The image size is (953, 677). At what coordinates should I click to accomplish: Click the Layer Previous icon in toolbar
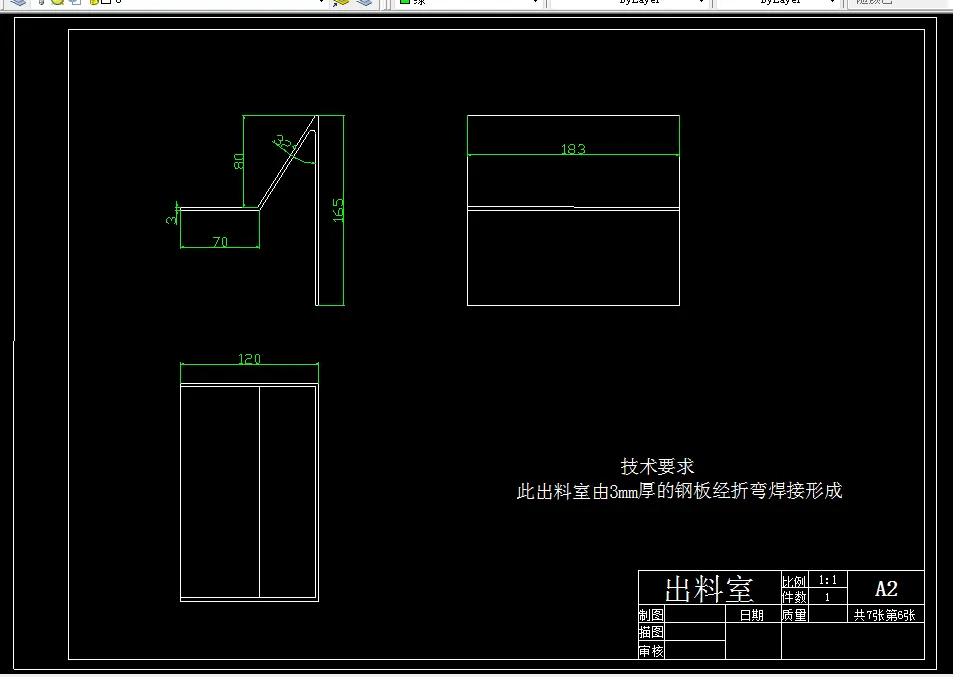365,2
